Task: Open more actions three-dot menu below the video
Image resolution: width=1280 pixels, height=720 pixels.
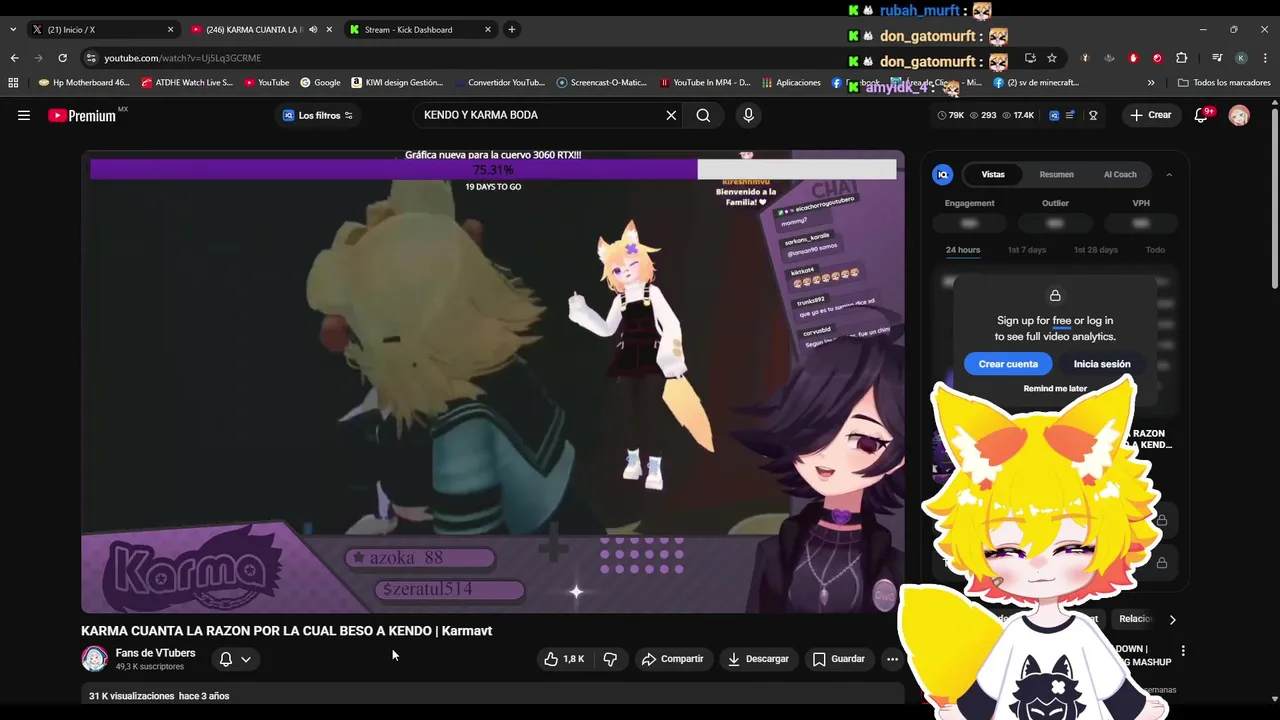Action: point(892,659)
